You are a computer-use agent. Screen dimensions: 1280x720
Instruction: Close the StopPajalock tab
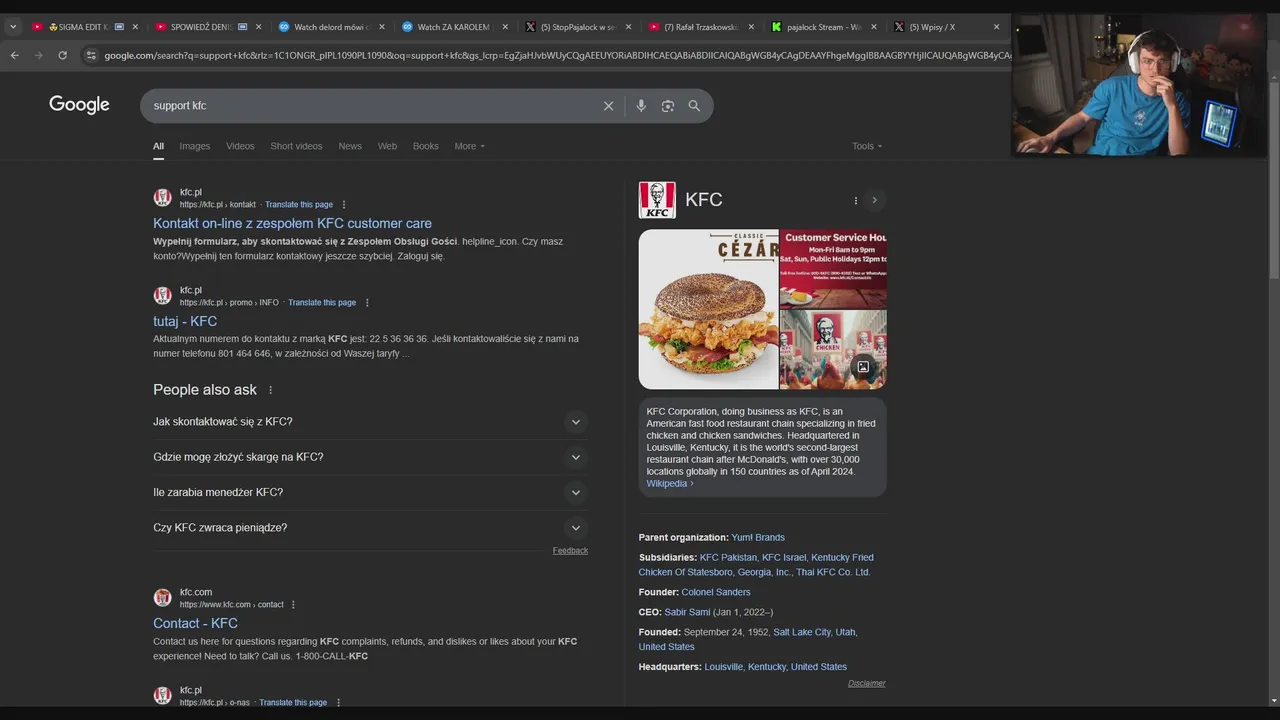(x=628, y=27)
